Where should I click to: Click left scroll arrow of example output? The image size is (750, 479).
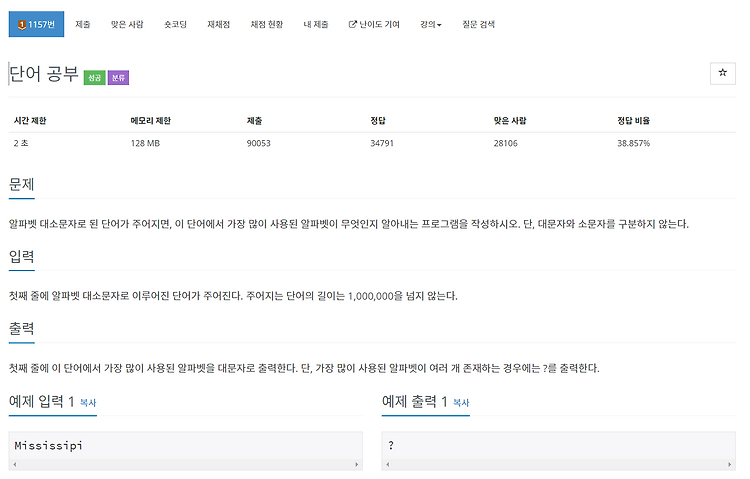tap(388, 464)
